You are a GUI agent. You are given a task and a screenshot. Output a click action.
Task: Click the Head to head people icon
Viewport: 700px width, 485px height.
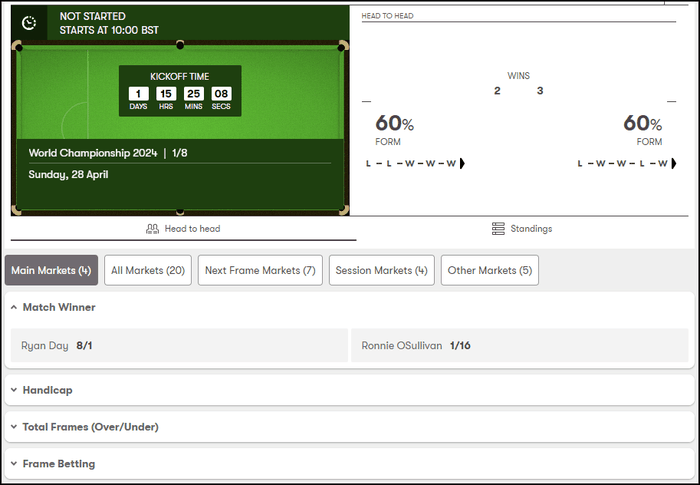click(152, 229)
